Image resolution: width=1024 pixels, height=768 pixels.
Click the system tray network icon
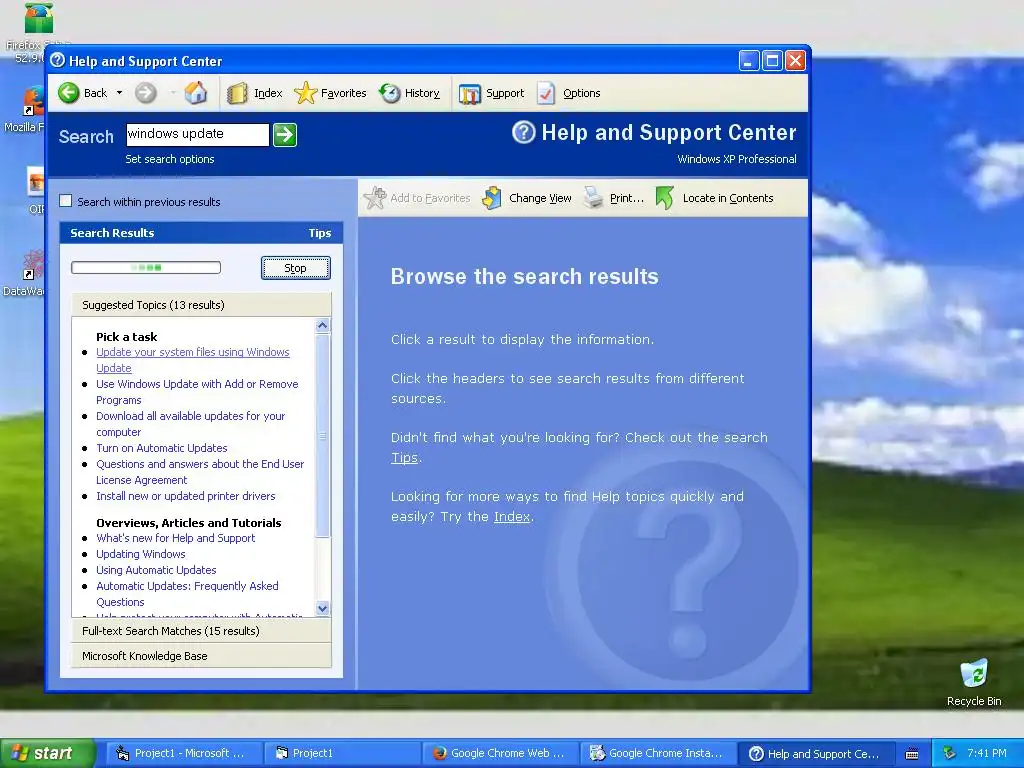[x=949, y=753]
